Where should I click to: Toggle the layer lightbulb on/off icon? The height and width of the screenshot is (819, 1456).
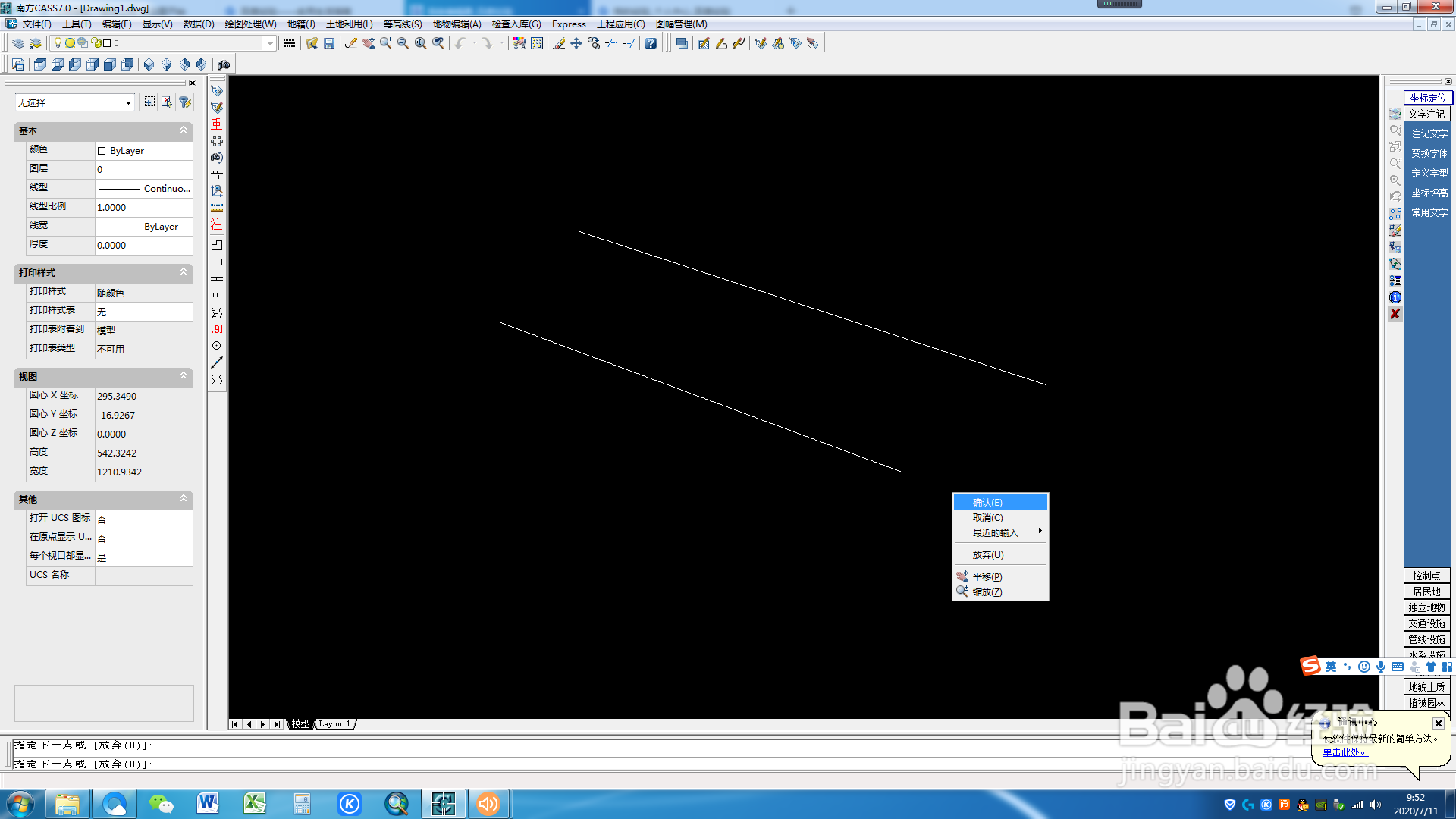[58, 43]
